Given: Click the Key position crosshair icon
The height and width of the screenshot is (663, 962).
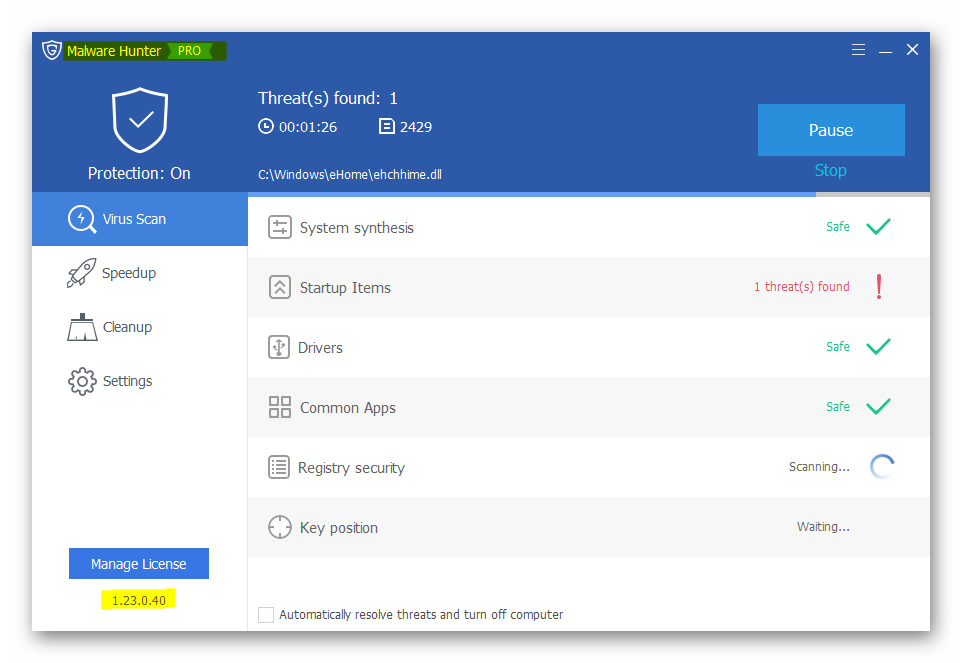Looking at the screenshot, I should click(x=280, y=527).
